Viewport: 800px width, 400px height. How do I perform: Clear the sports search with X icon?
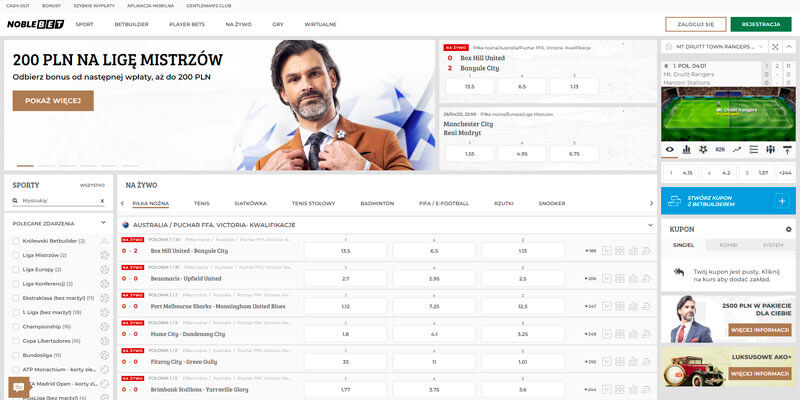click(102, 201)
